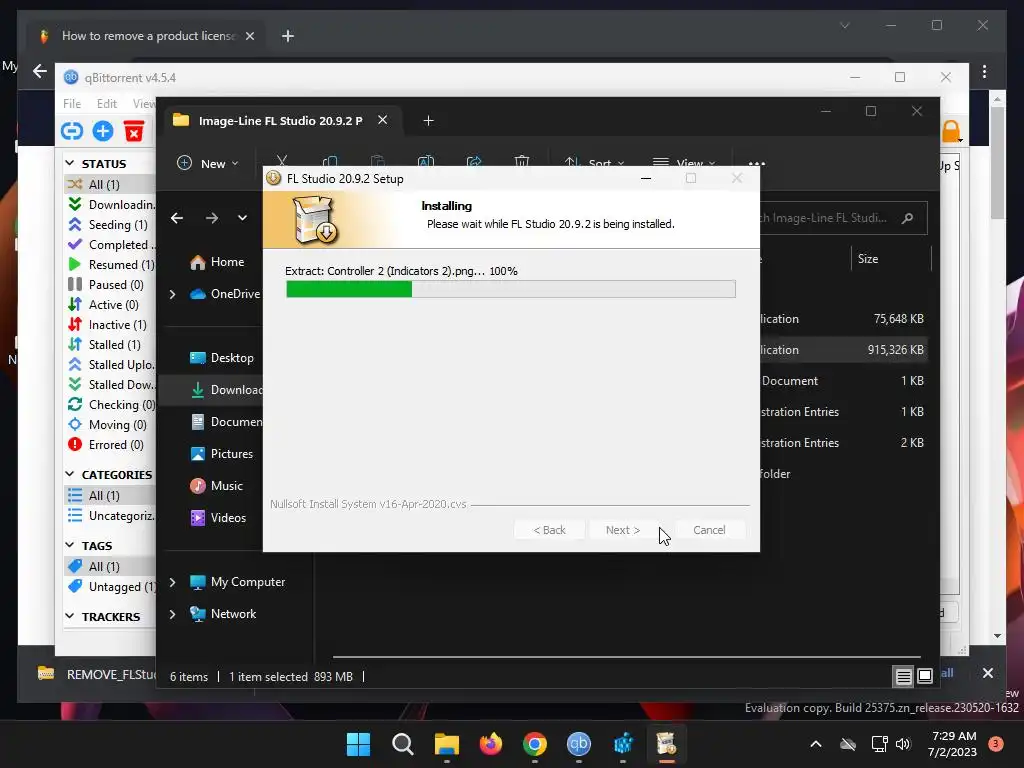
Task: Select the 75,648 KB file row
Action: pos(843,319)
